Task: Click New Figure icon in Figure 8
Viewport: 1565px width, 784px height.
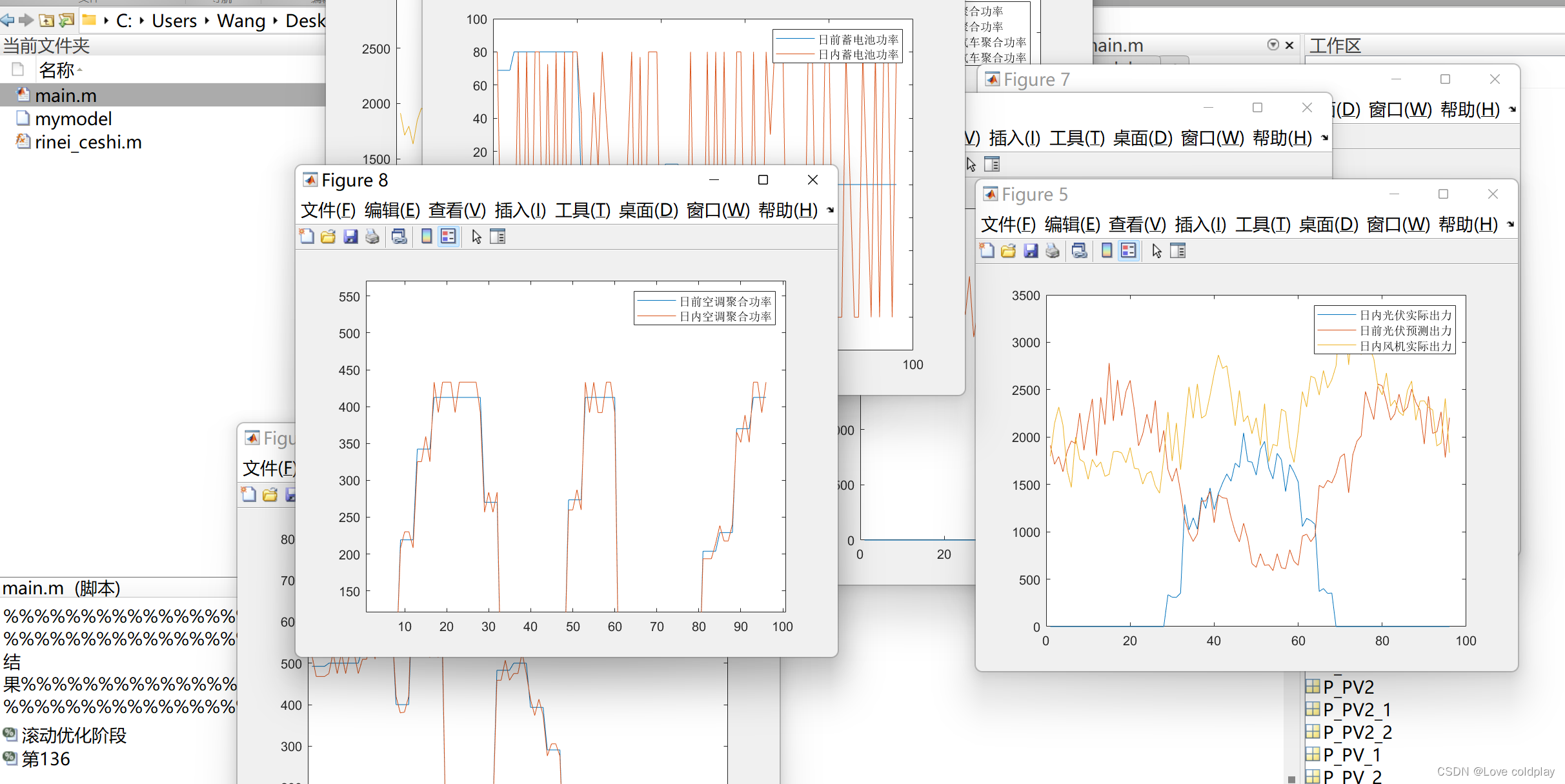Action: (x=307, y=237)
